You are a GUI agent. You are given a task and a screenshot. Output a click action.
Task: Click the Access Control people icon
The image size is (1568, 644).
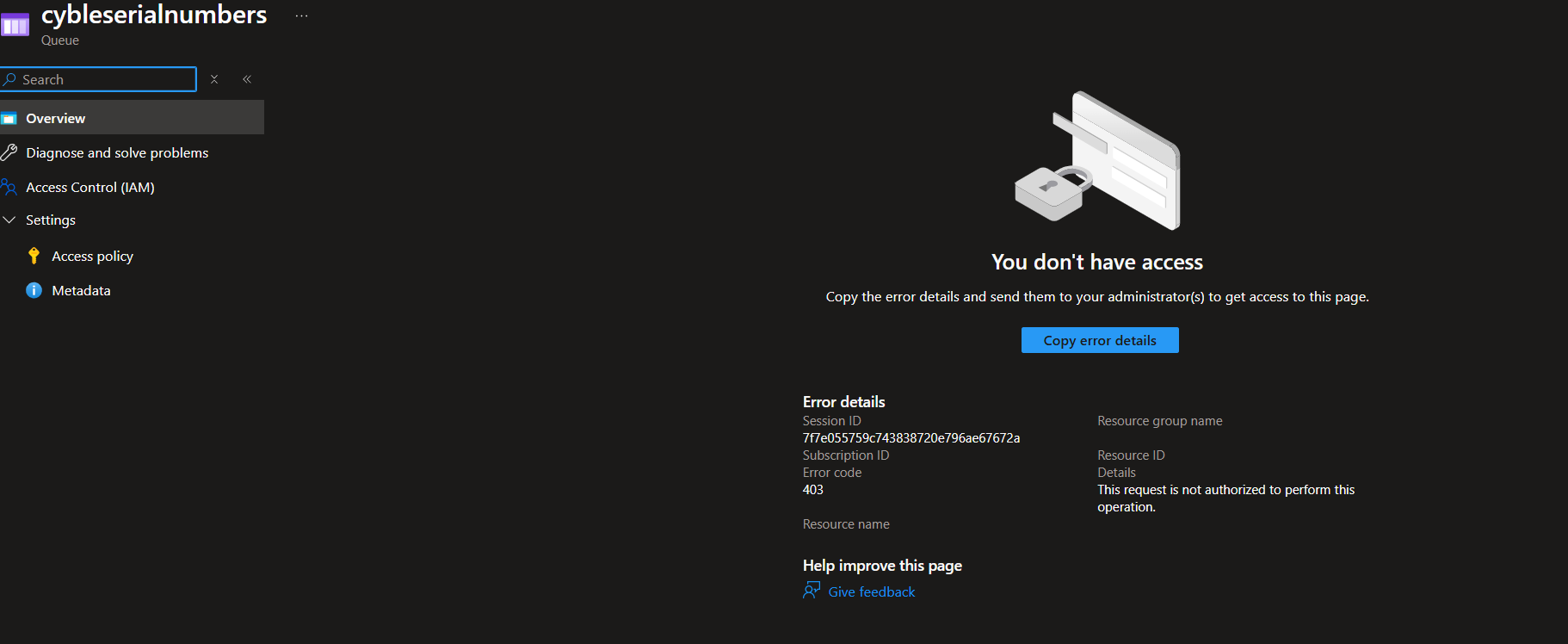tap(9, 187)
